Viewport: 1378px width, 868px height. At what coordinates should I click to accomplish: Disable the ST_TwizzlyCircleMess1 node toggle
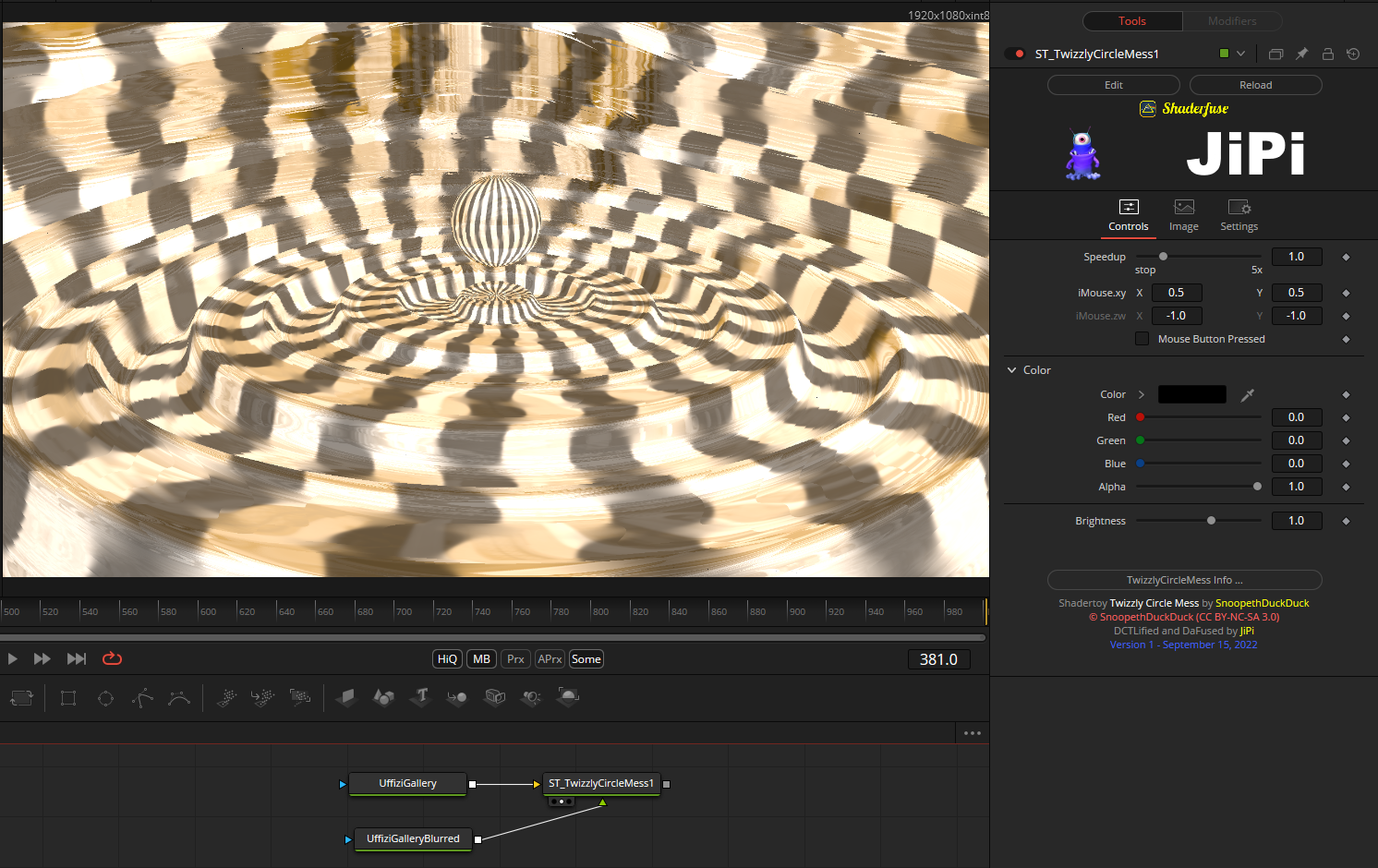(x=1014, y=54)
